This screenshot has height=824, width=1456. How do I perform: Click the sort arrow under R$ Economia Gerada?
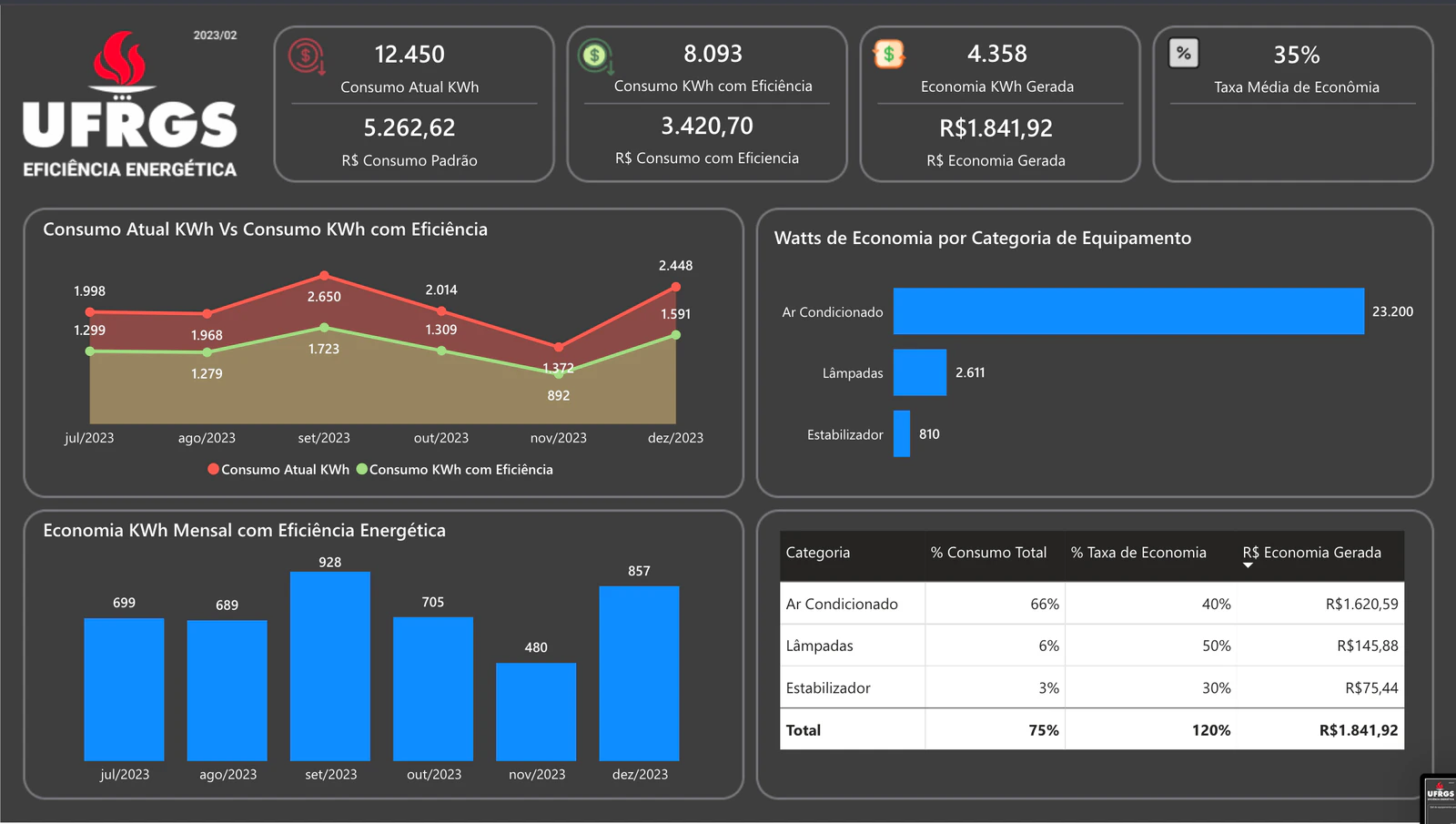1249,565
